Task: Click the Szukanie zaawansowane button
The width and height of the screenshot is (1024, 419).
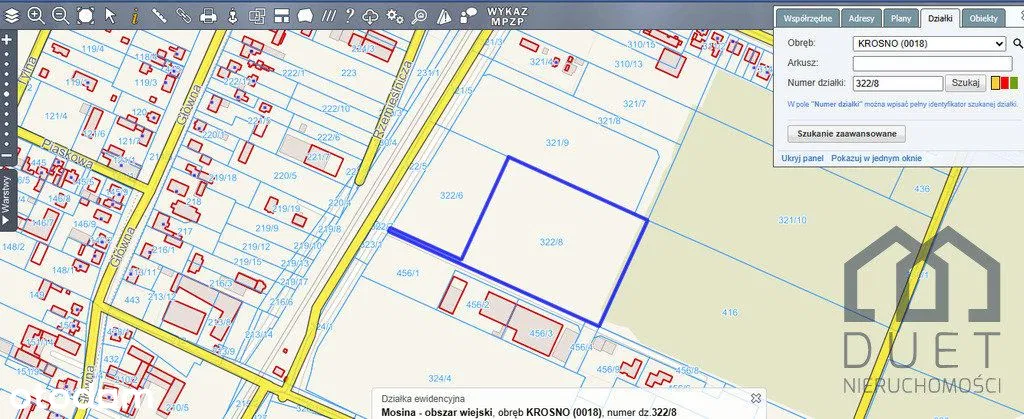Action: tap(847, 133)
